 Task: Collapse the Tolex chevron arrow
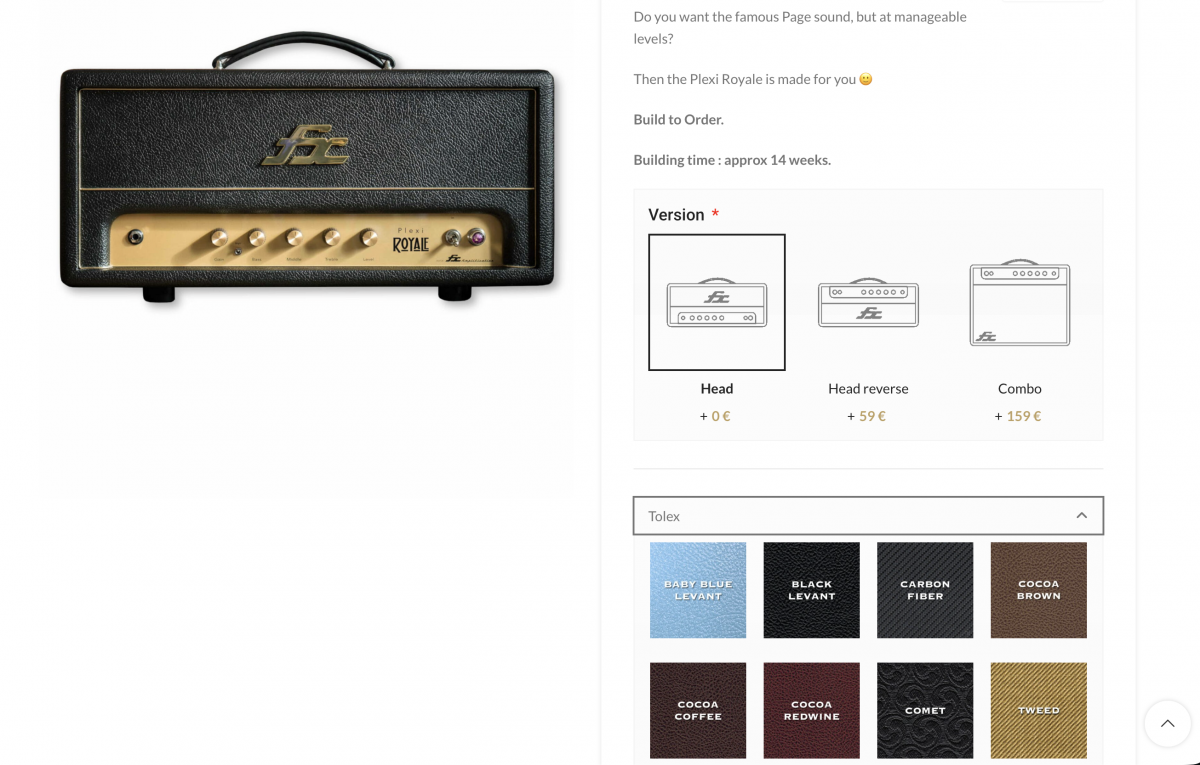[x=1081, y=516]
